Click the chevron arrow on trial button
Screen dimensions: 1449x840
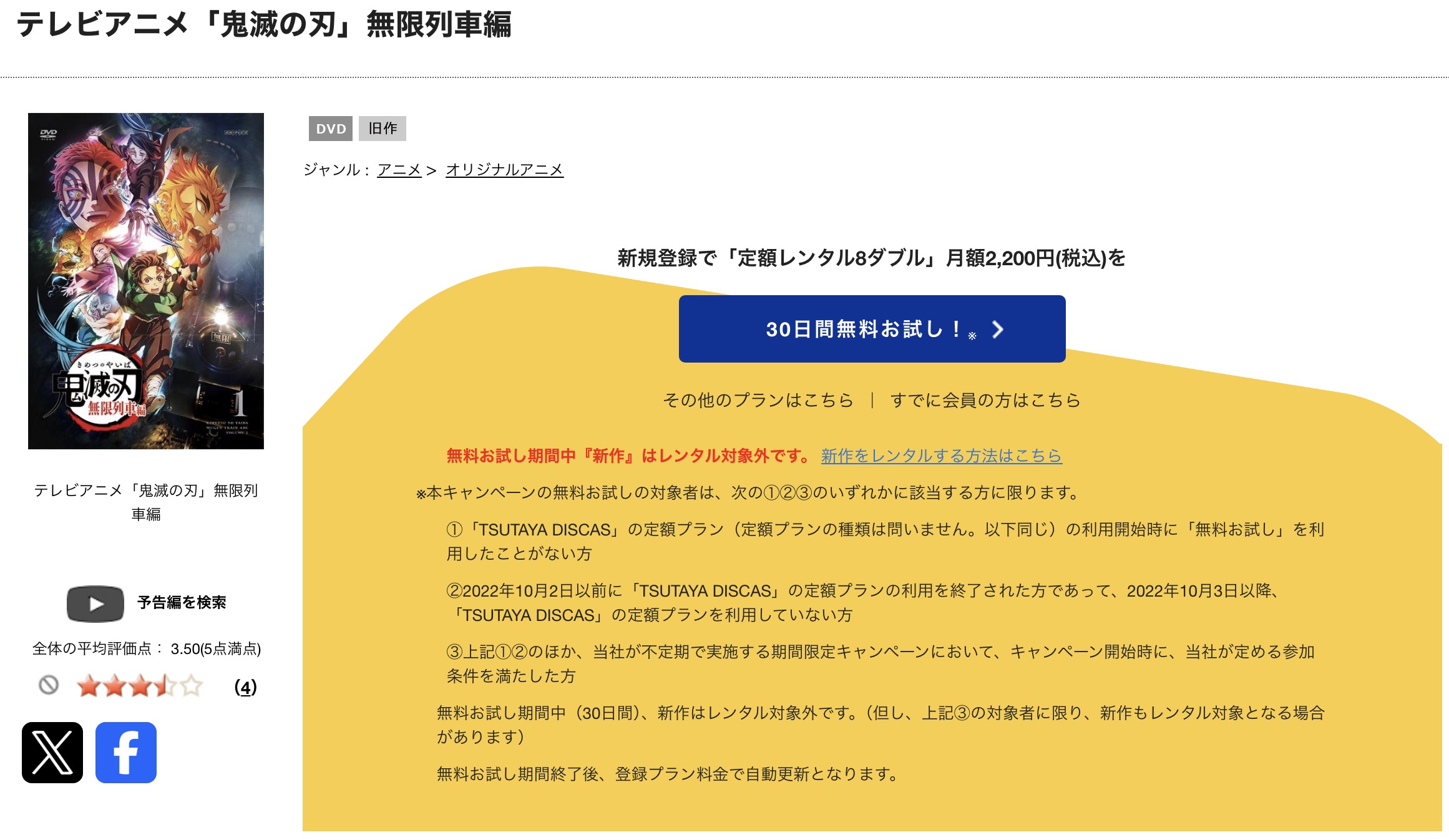click(998, 330)
